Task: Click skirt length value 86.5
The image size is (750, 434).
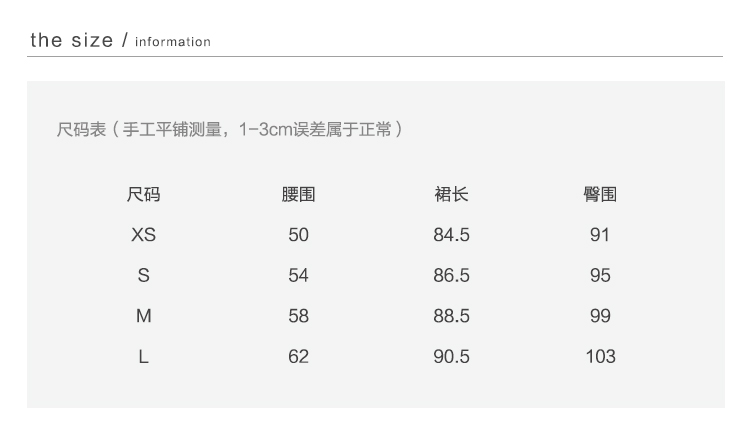Action: (x=451, y=275)
